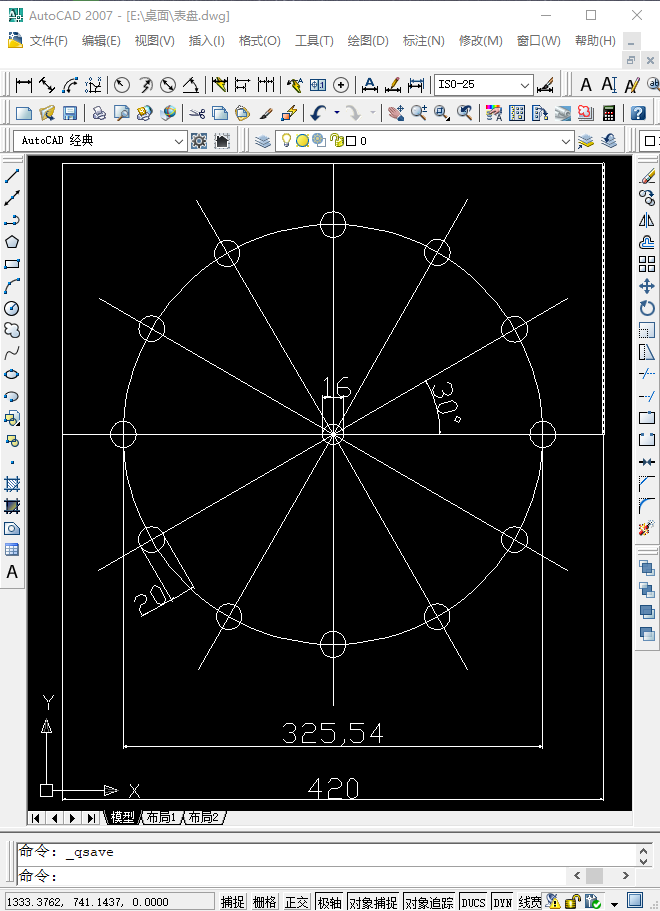Click the Rotate modify tool
Image resolution: width=660 pixels, height=911 pixels.
pyautogui.click(x=647, y=309)
